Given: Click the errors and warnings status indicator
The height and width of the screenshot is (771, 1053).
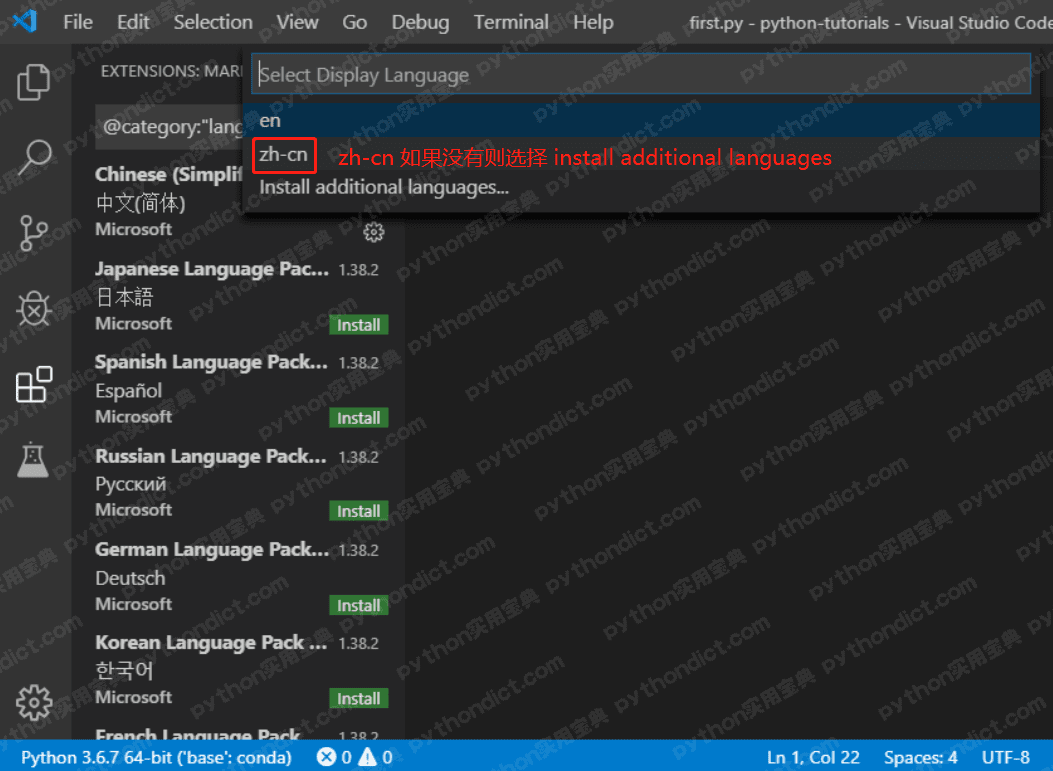Looking at the screenshot, I should (x=354, y=757).
